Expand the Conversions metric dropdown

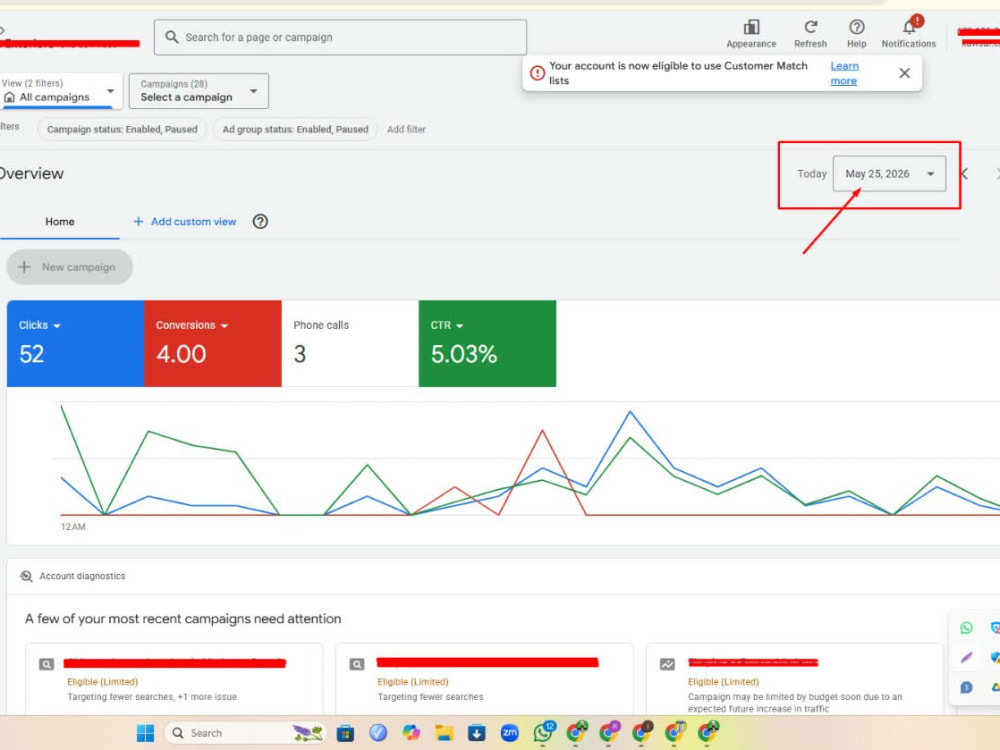[224, 326]
